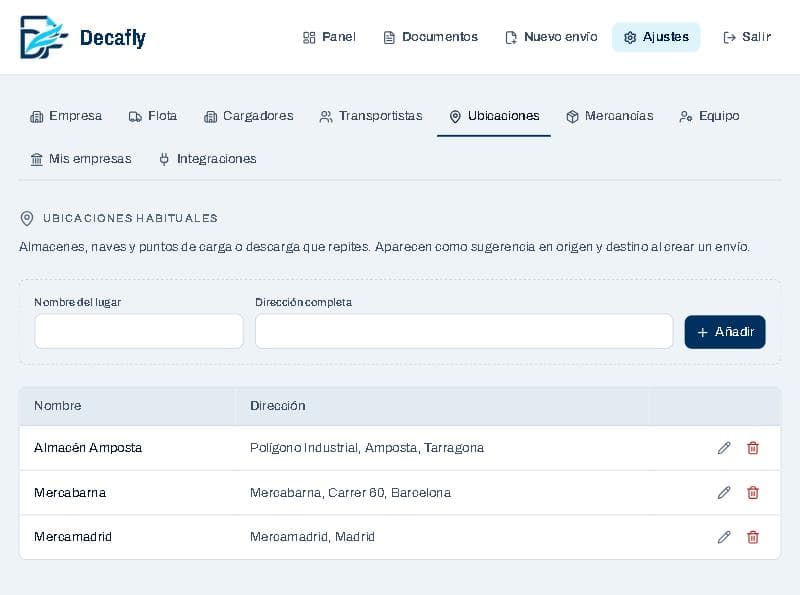Image resolution: width=800 pixels, height=595 pixels.
Task: Click the Decafly logo
Action: pos(83,37)
